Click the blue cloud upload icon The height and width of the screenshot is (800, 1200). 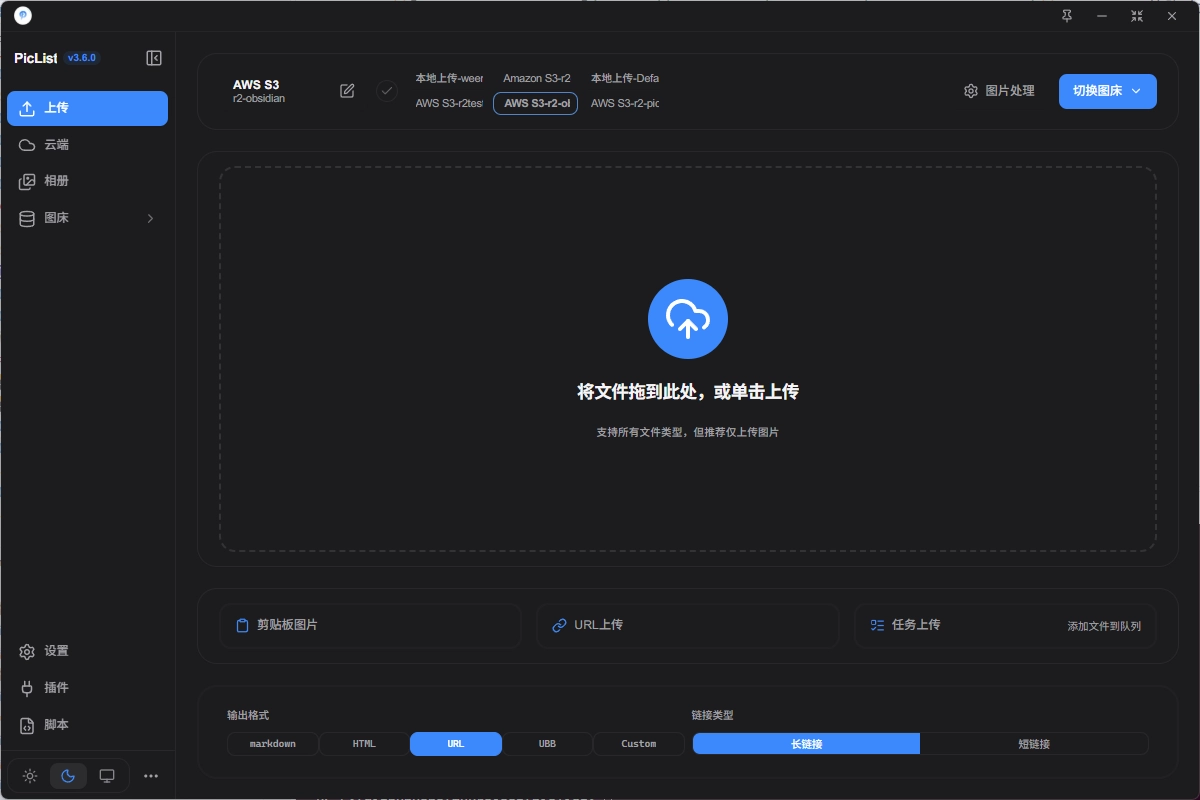pyautogui.click(x=688, y=318)
